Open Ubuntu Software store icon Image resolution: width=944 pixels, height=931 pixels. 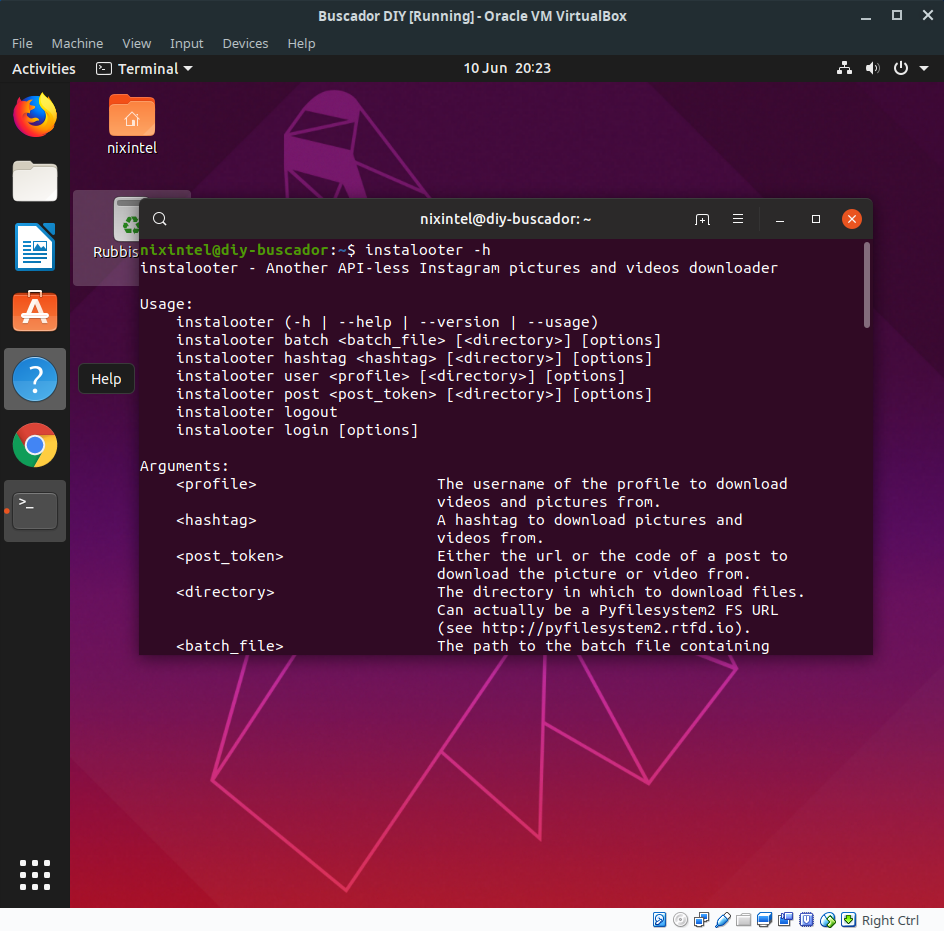point(35,311)
